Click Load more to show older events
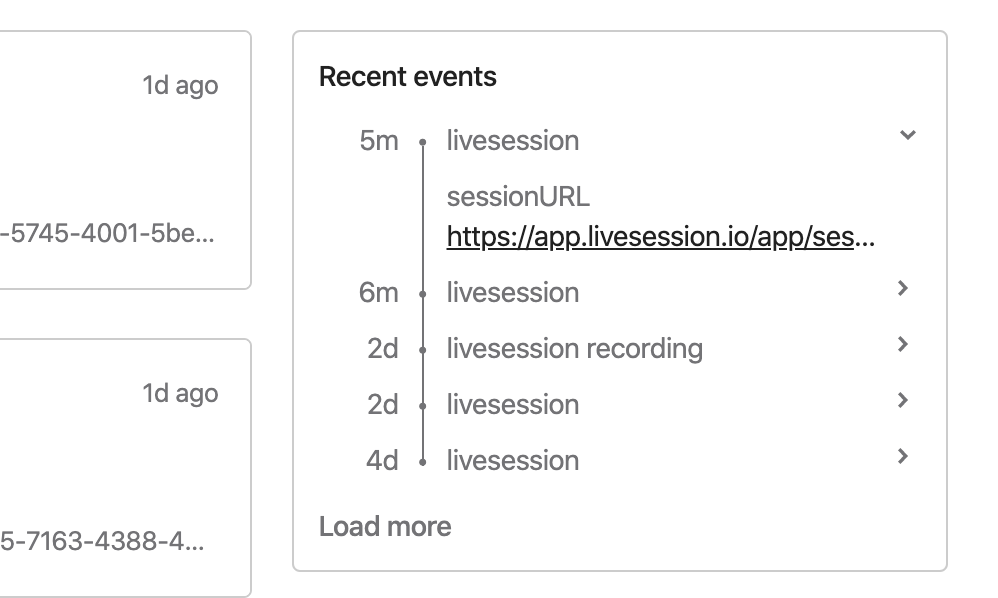 click(x=384, y=526)
